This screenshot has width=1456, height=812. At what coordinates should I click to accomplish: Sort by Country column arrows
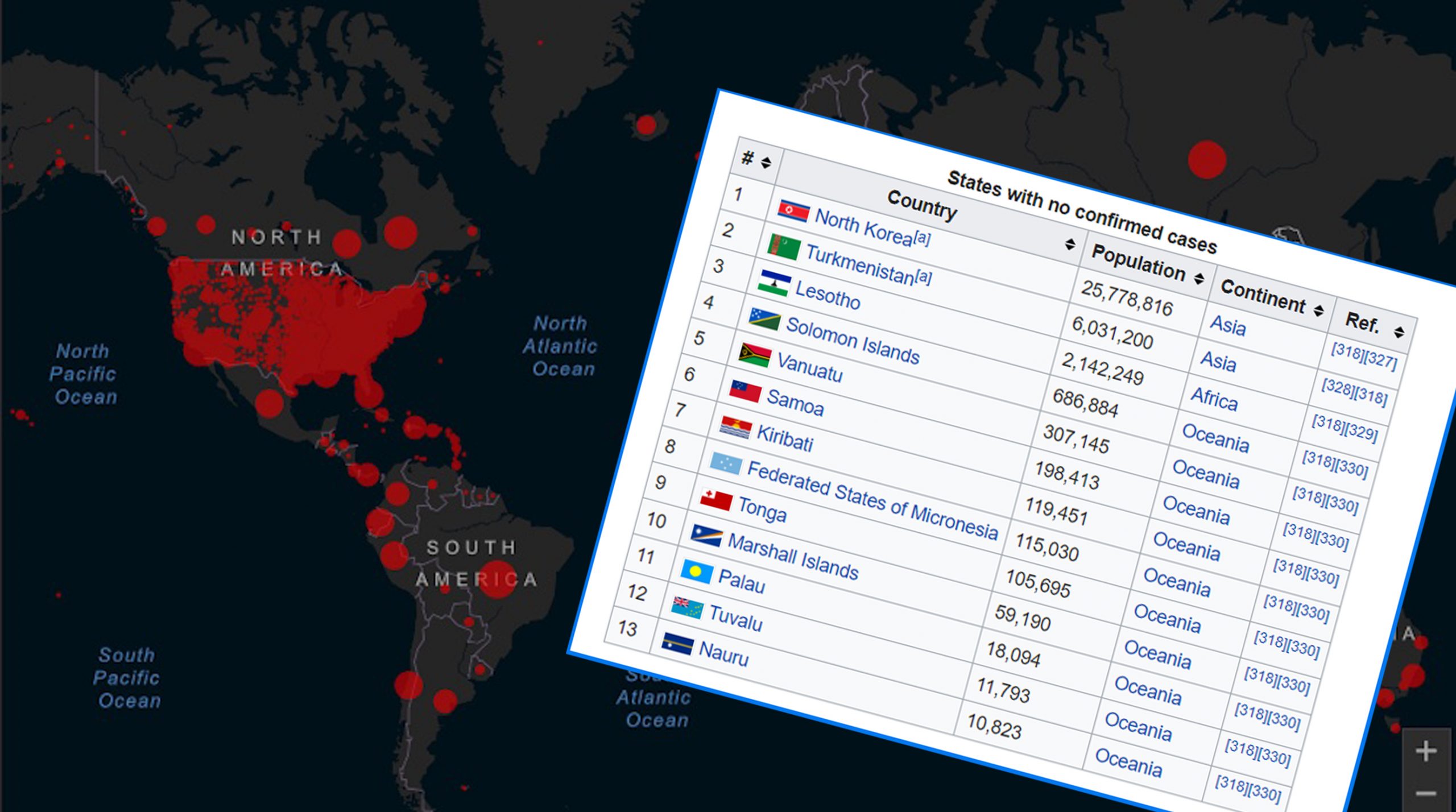pyautogui.click(x=1070, y=245)
